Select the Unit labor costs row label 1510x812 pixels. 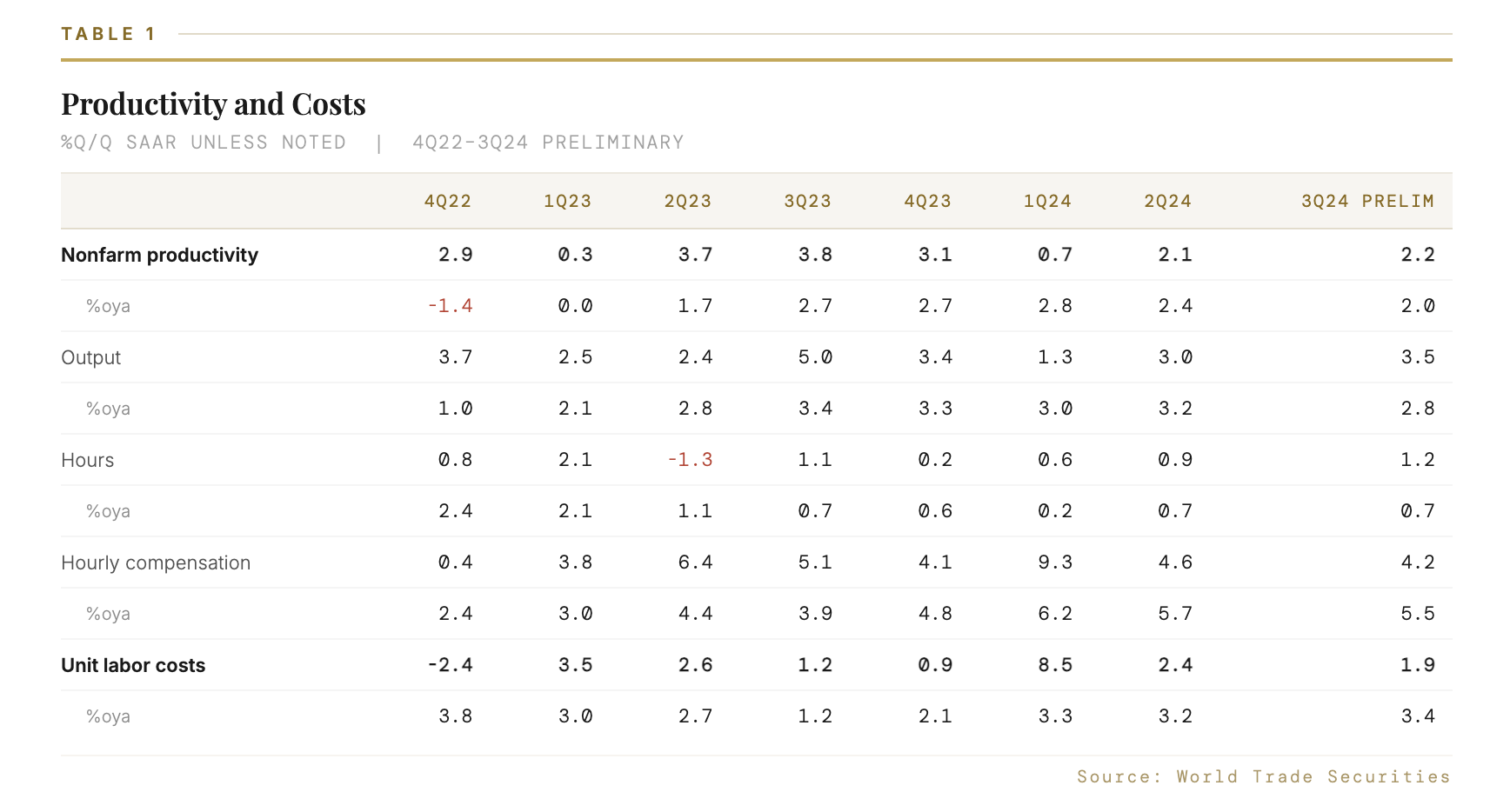[133, 665]
